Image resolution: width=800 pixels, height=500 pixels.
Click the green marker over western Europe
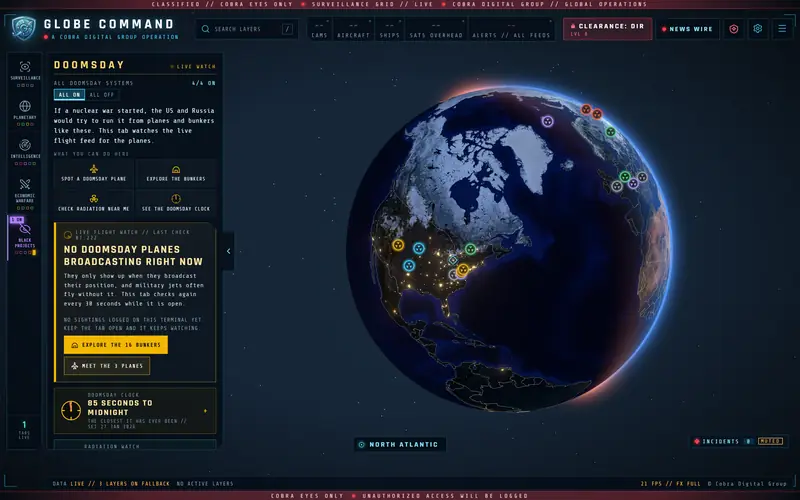pos(624,177)
